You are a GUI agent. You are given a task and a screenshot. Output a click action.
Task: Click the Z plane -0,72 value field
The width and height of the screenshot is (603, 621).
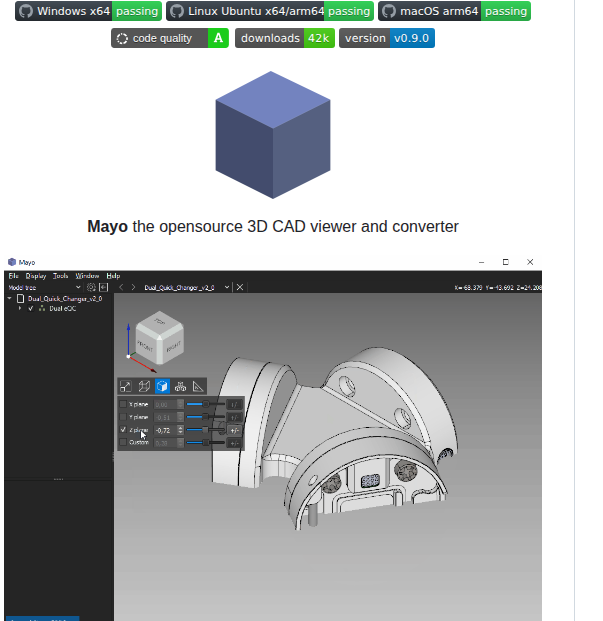click(x=166, y=430)
